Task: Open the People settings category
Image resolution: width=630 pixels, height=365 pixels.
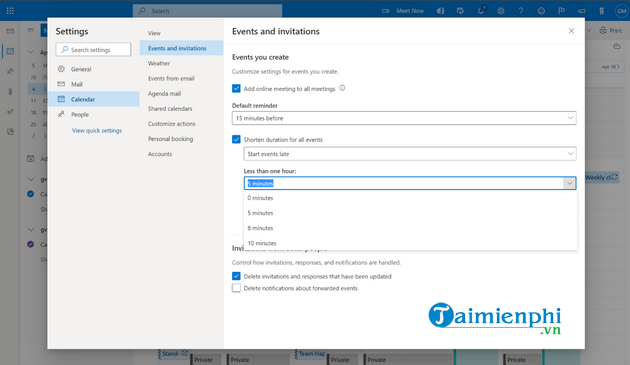Action: click(x=94, y=114)
